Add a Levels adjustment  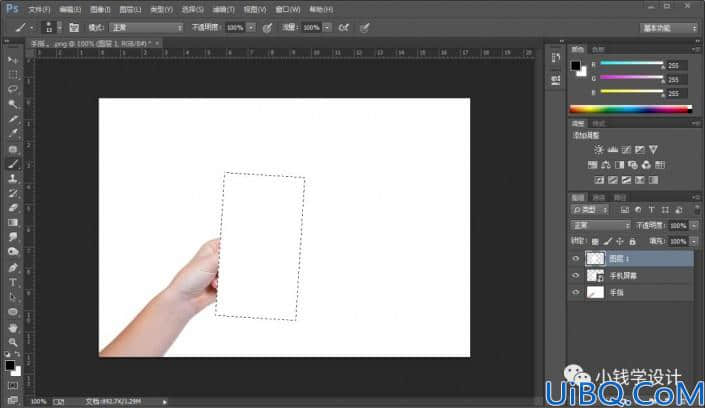tap(612, 149)
